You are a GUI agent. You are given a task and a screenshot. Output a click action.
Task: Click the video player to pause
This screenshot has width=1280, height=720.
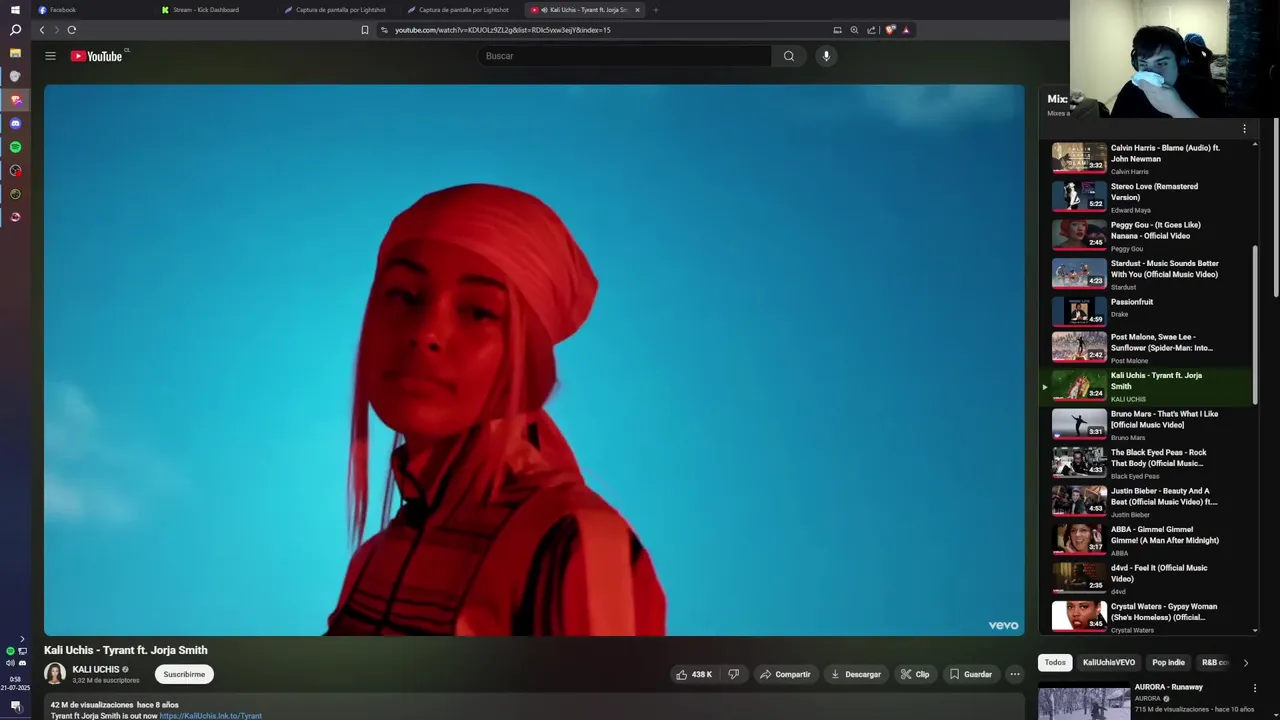pyautogui.click(x=534, y=360)
